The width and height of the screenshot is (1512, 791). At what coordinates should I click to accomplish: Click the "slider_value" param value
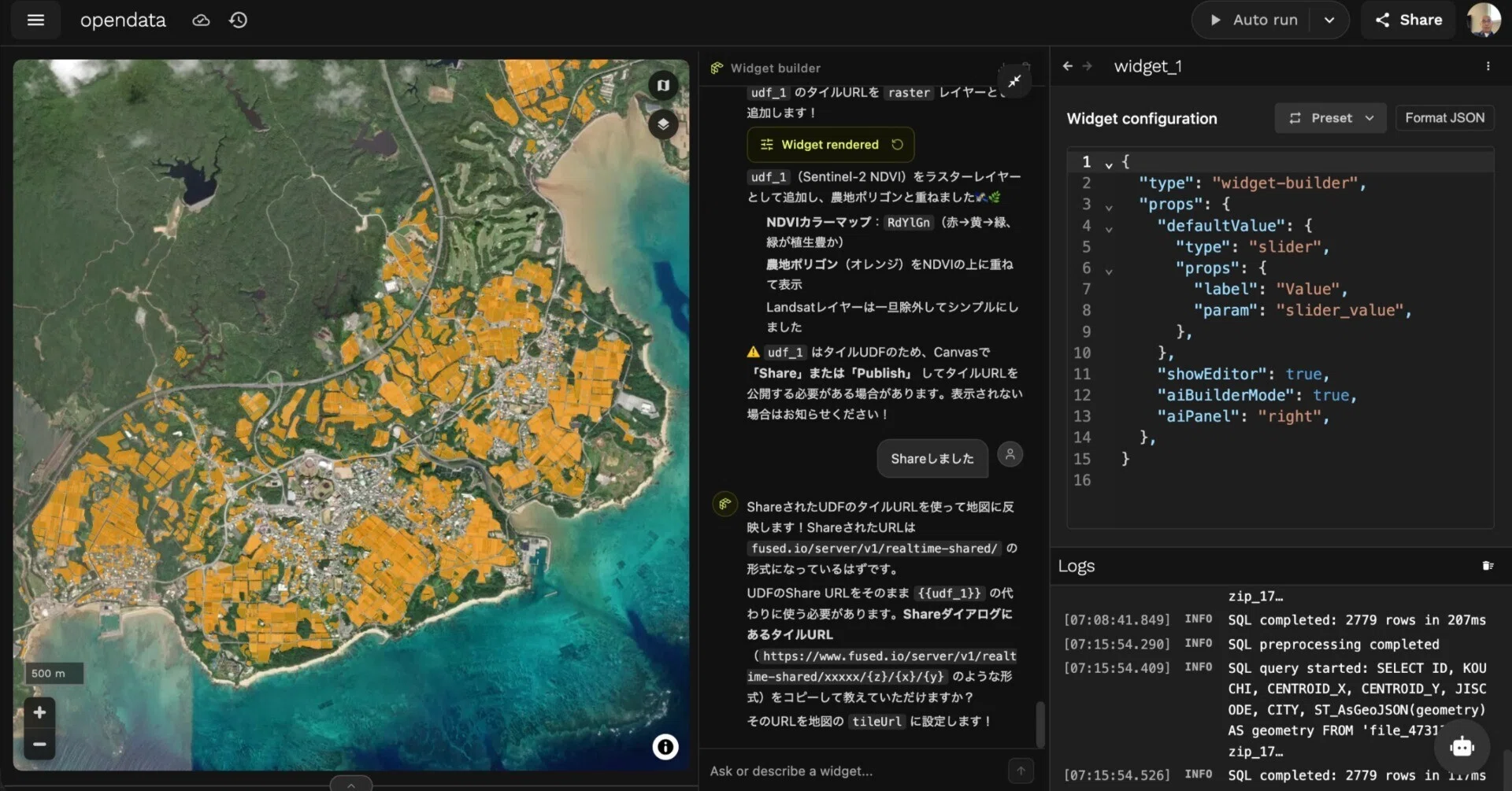click(1340, 311)
